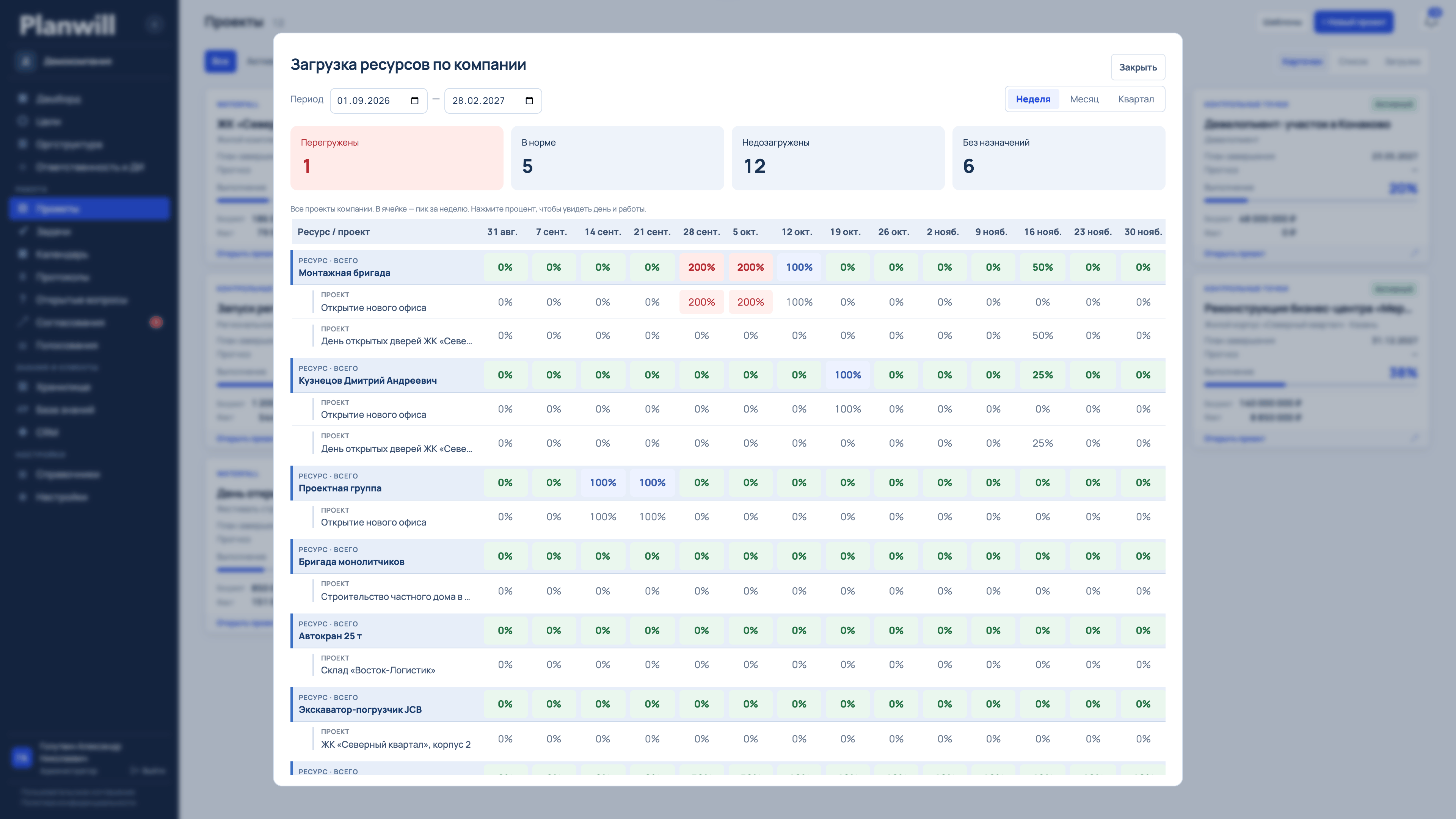Open Открытие нового офиса under Проектная группа
The width and height of the screenshot is (1456, 819).
click(x=373, y=522)
